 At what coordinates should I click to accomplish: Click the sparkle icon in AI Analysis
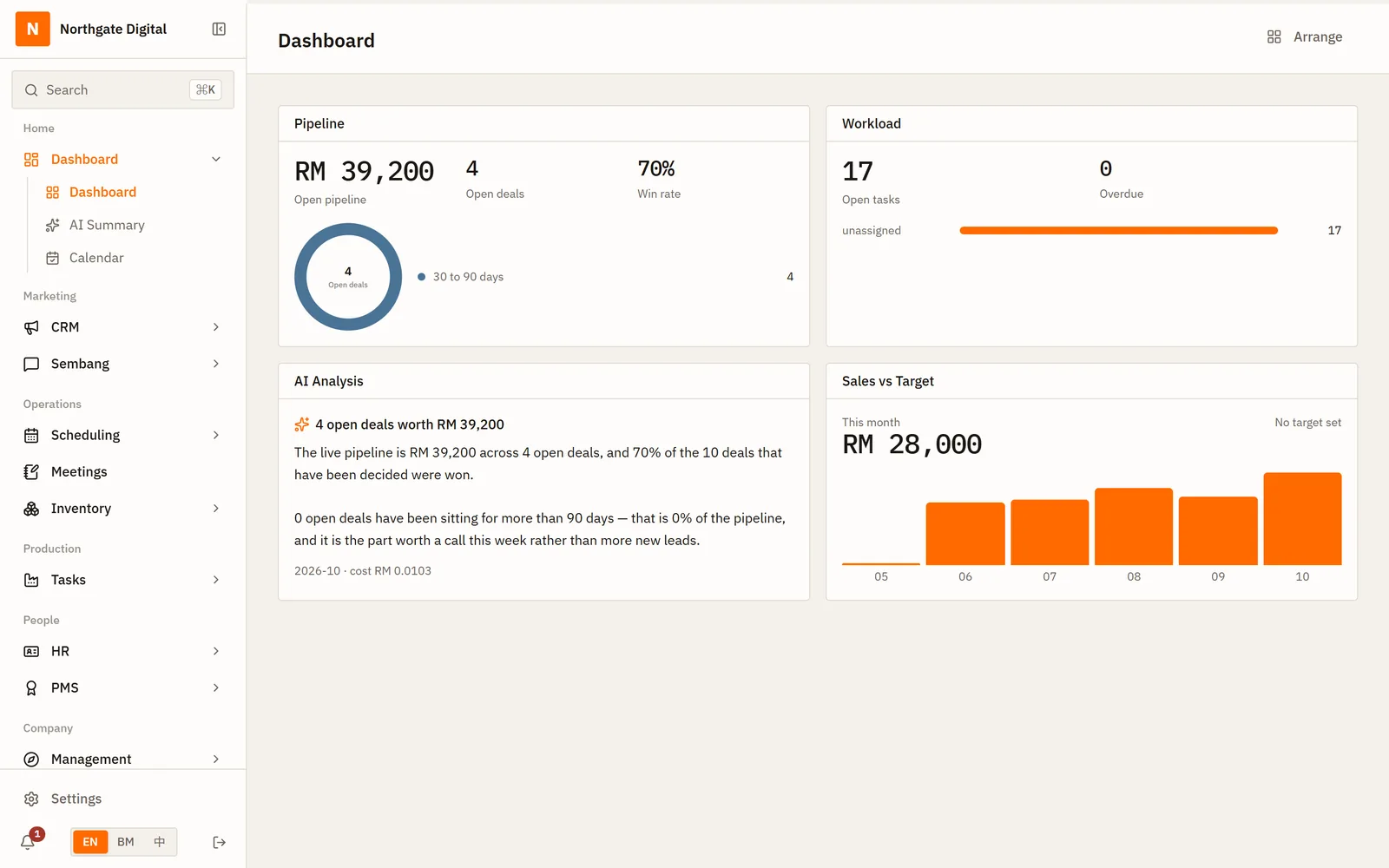point(301,424)
